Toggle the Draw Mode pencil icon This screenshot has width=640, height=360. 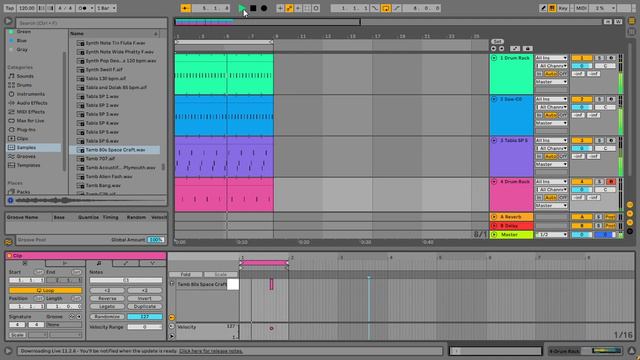pos(543,8)
